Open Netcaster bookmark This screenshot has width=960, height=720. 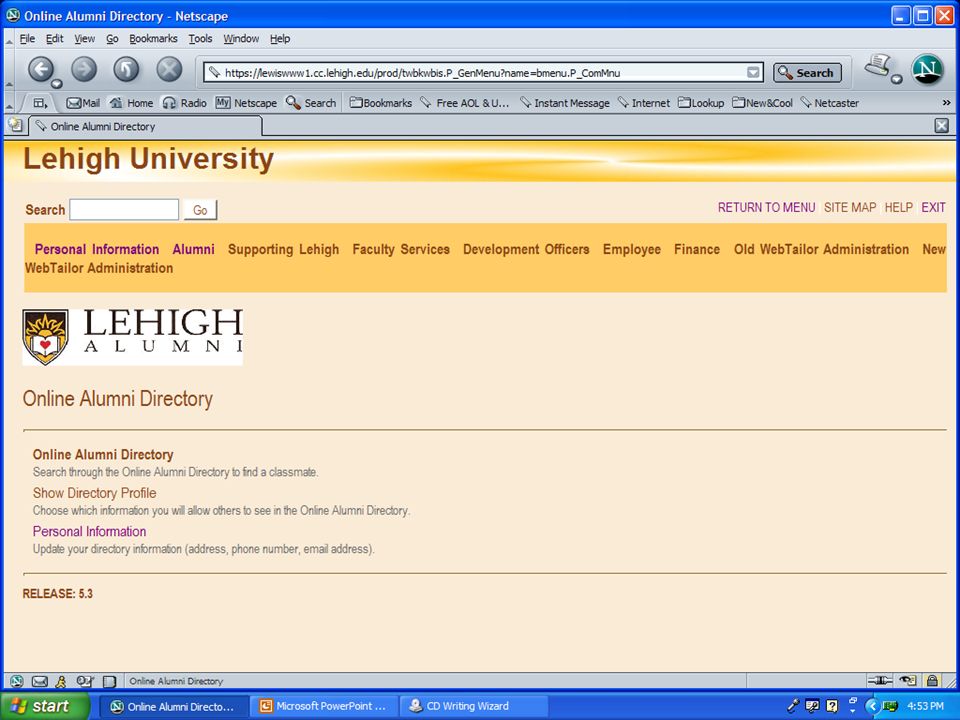click(830, 103)
